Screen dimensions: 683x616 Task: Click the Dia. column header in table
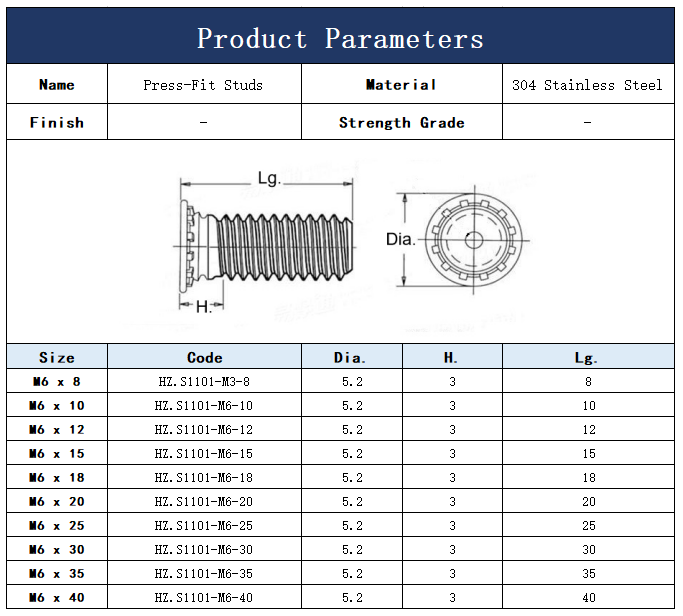click(x=351, y=357)
